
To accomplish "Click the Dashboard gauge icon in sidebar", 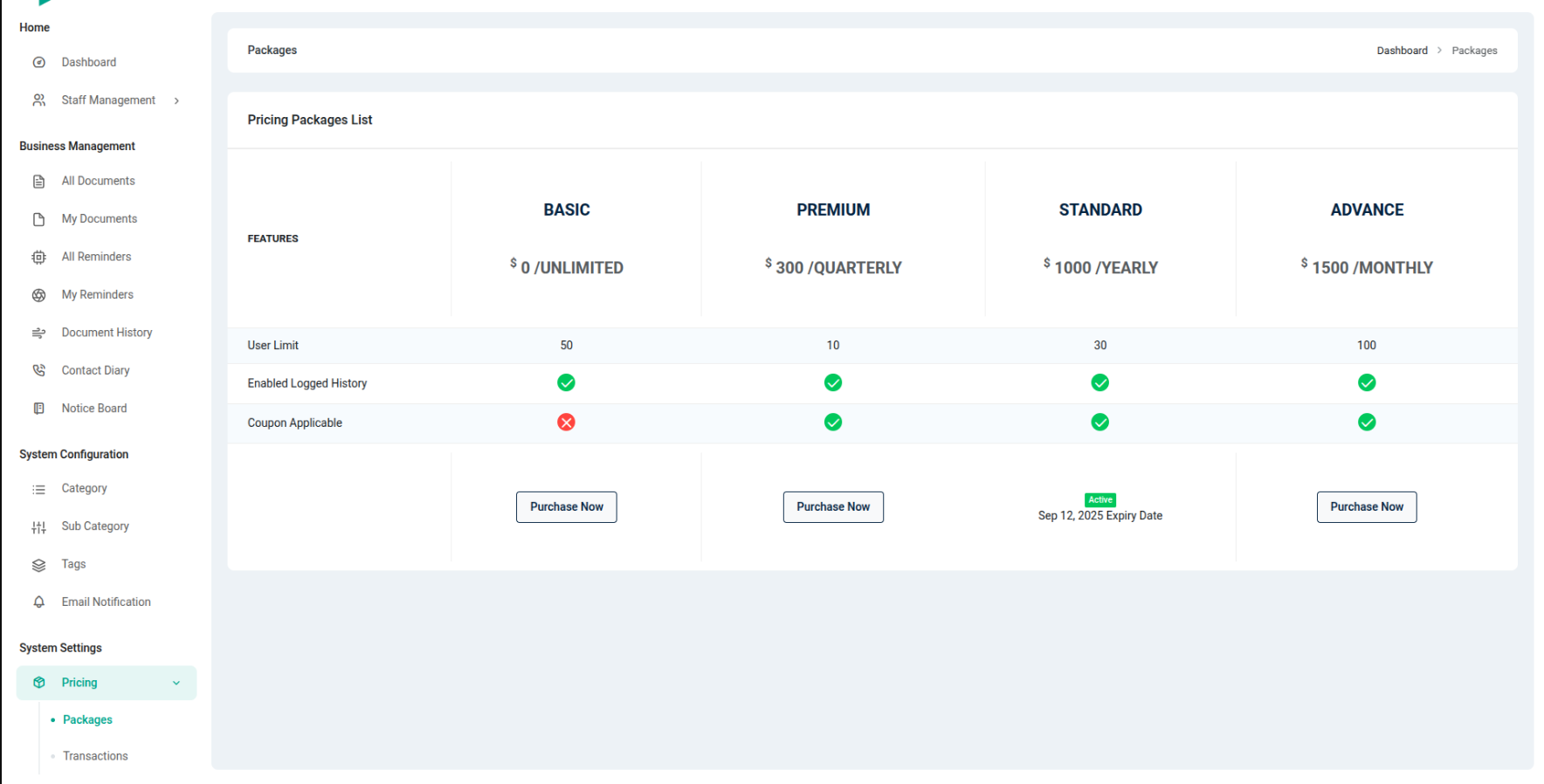I will click(38, 63).
